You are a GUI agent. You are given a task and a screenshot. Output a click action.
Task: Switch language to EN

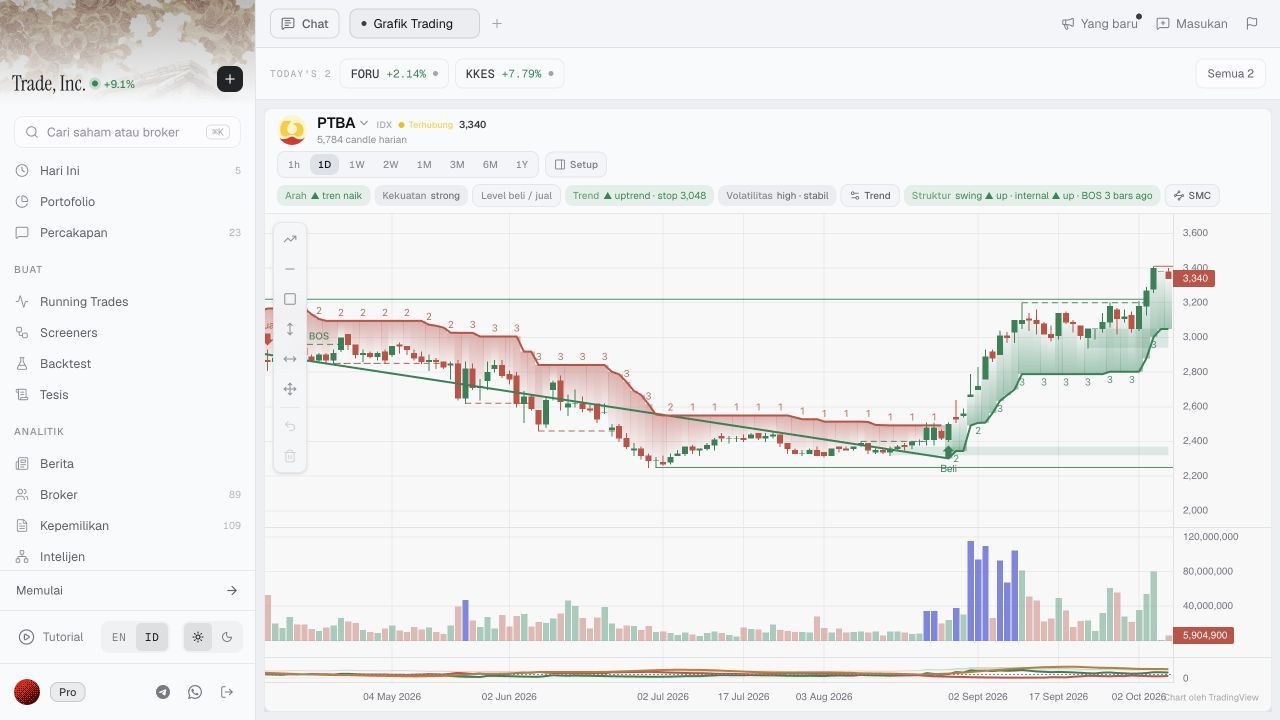(119, 637)
